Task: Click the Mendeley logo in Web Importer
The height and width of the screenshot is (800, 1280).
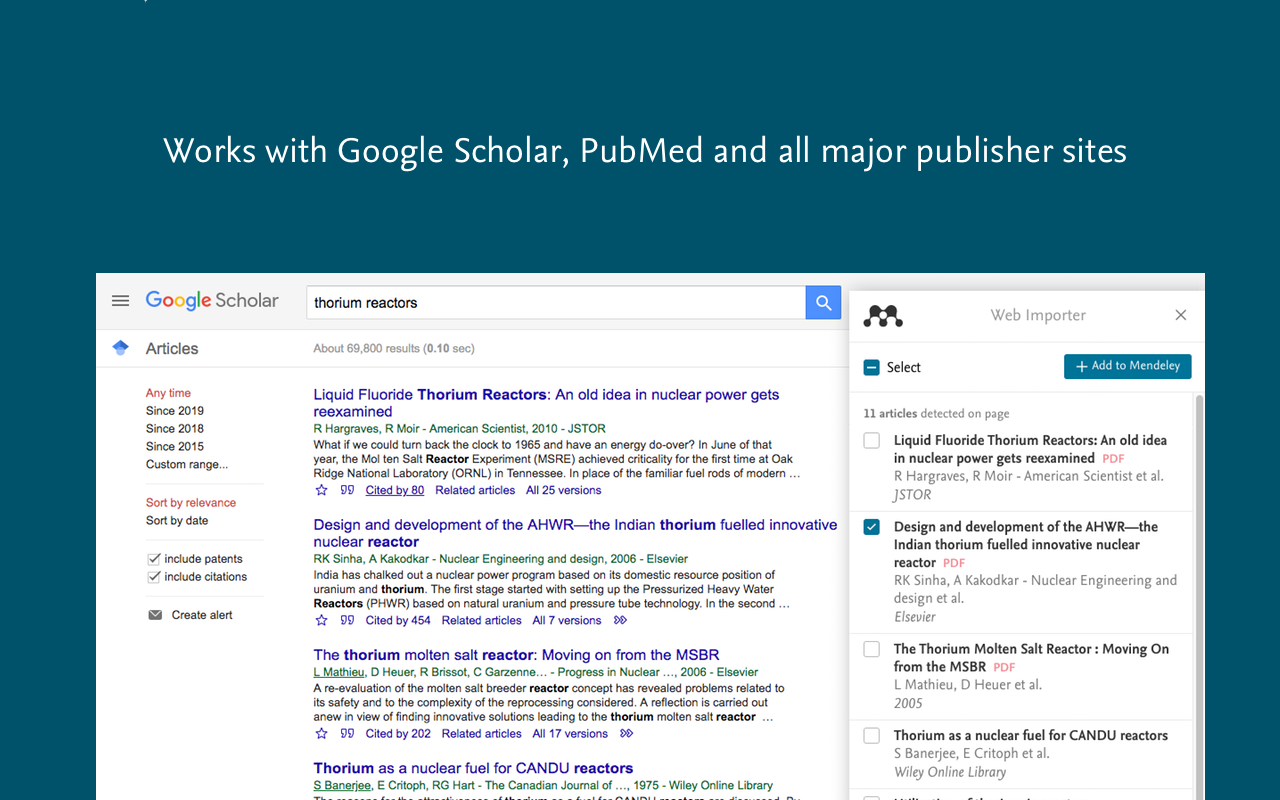Action: [x=883, y=316]
